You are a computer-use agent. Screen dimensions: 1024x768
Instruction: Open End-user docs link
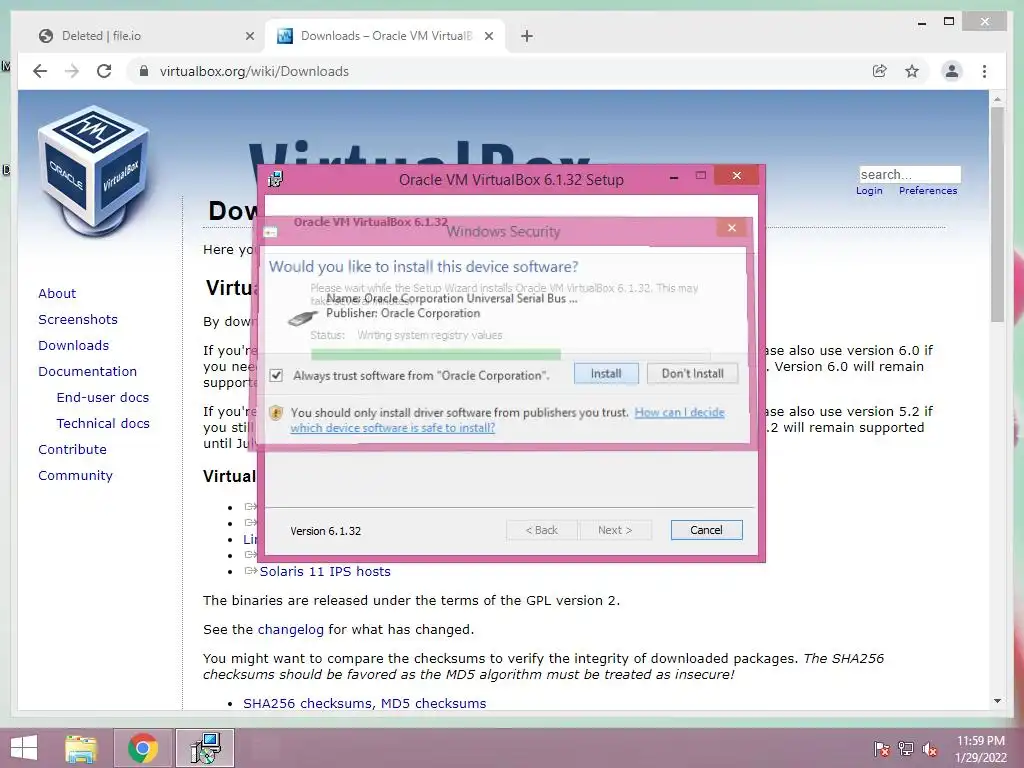pos(103,398)
